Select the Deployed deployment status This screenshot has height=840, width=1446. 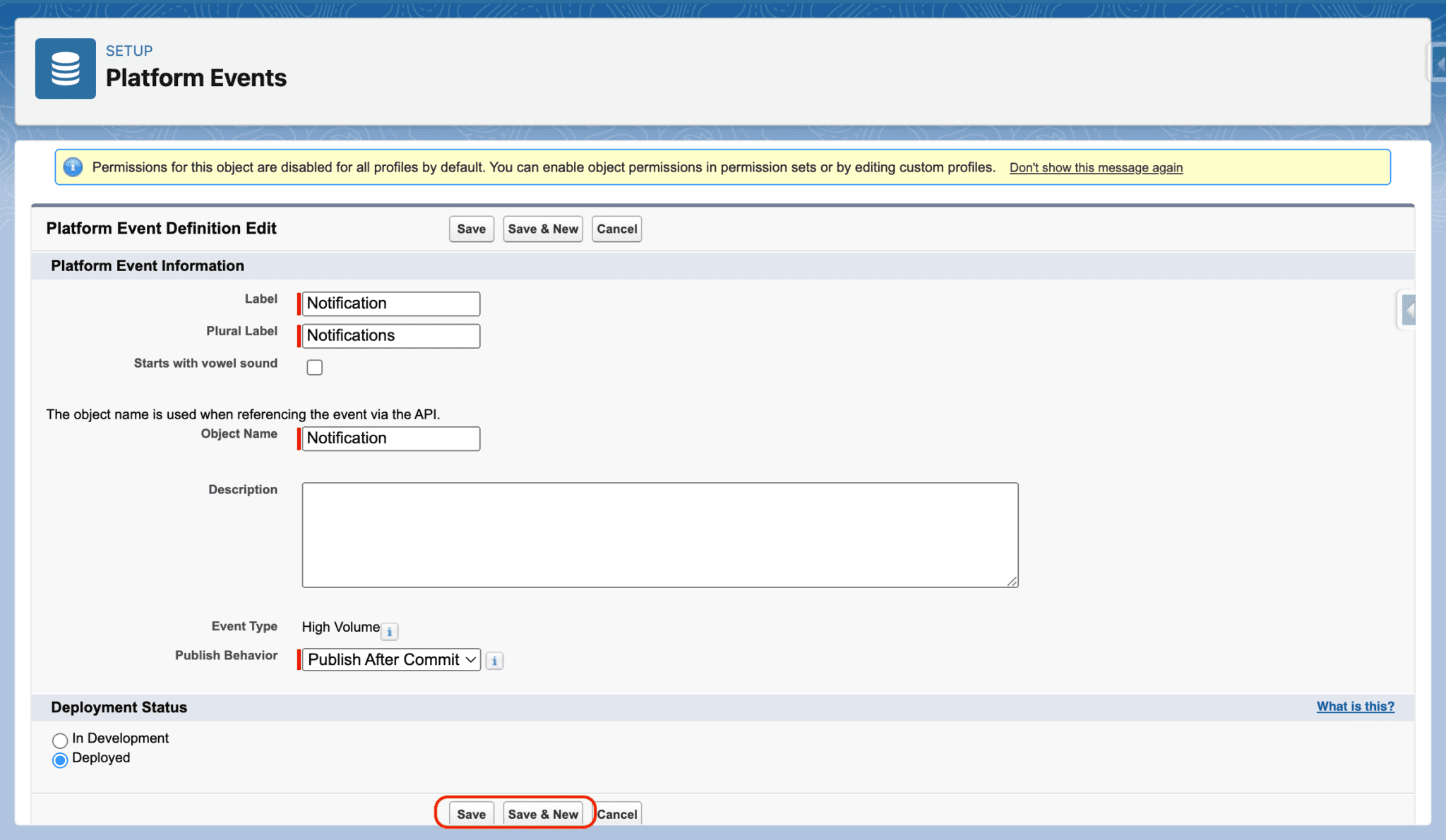(60, 760)
